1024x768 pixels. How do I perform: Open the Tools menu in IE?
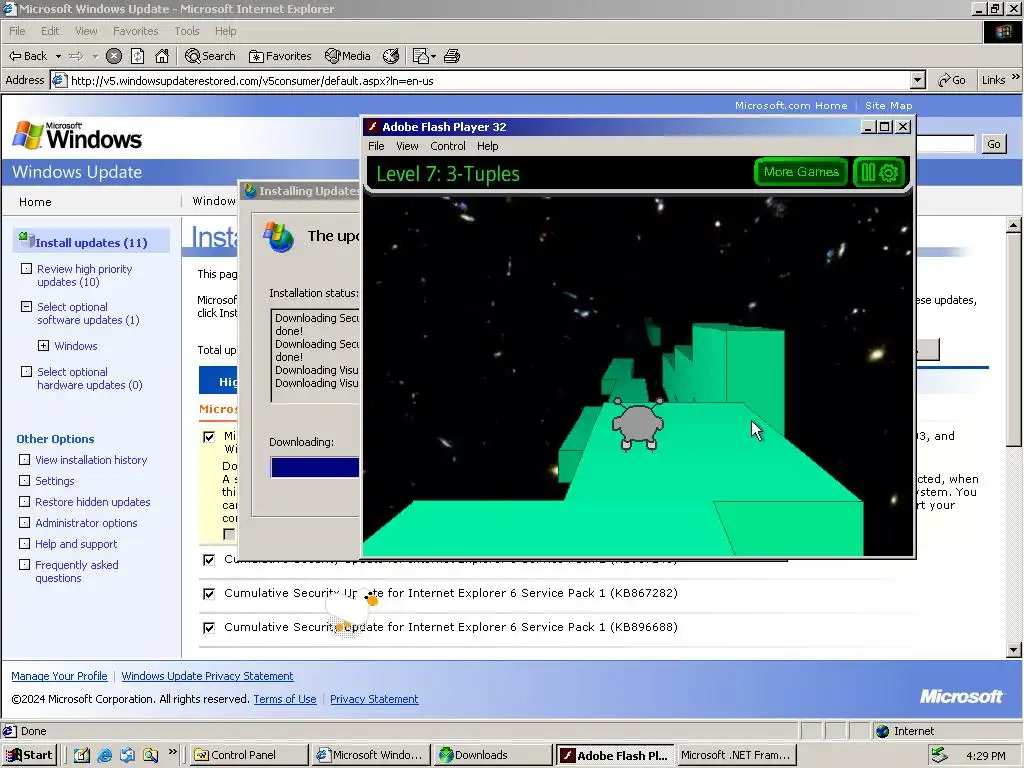[187, 31]
